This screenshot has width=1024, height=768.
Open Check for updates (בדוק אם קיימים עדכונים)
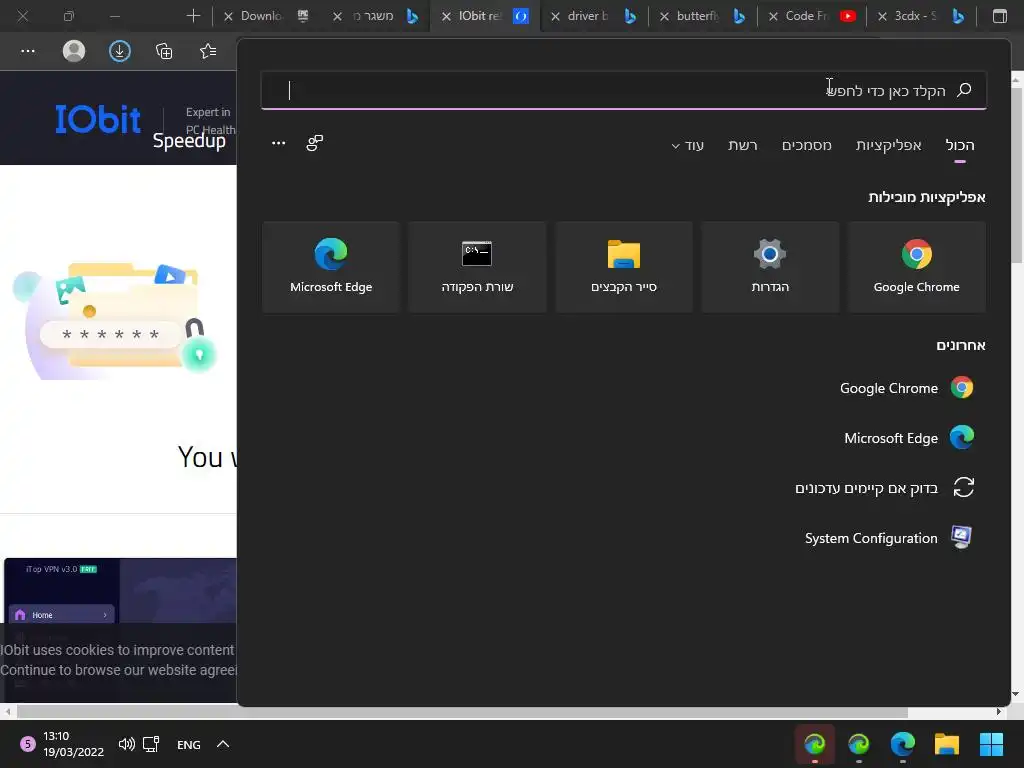coord(884,488)
